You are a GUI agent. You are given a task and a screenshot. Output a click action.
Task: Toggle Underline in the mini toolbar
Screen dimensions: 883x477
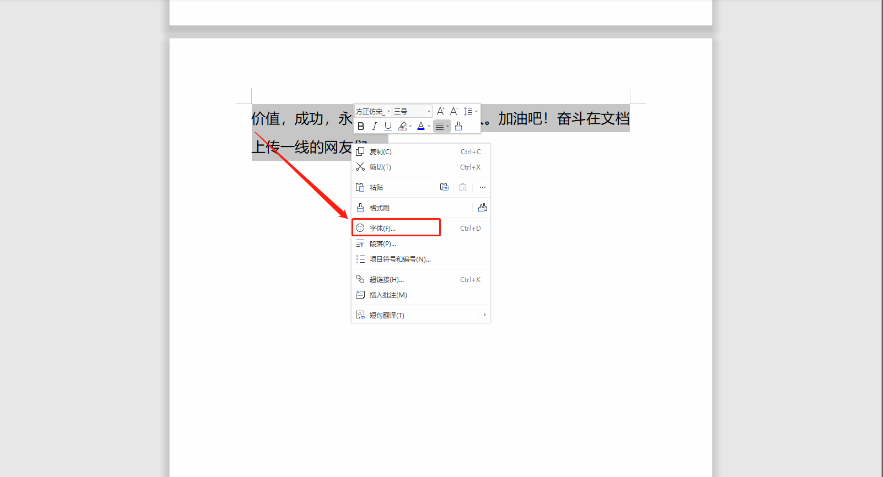coord(387,127)
